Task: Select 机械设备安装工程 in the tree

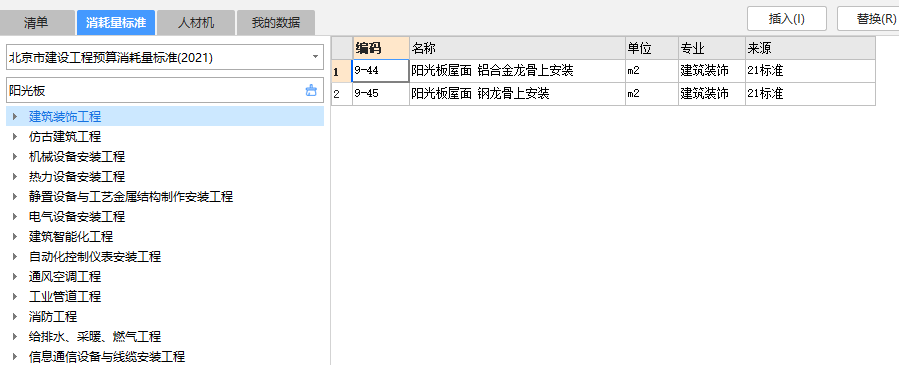Action: click(x=77, y=157)
